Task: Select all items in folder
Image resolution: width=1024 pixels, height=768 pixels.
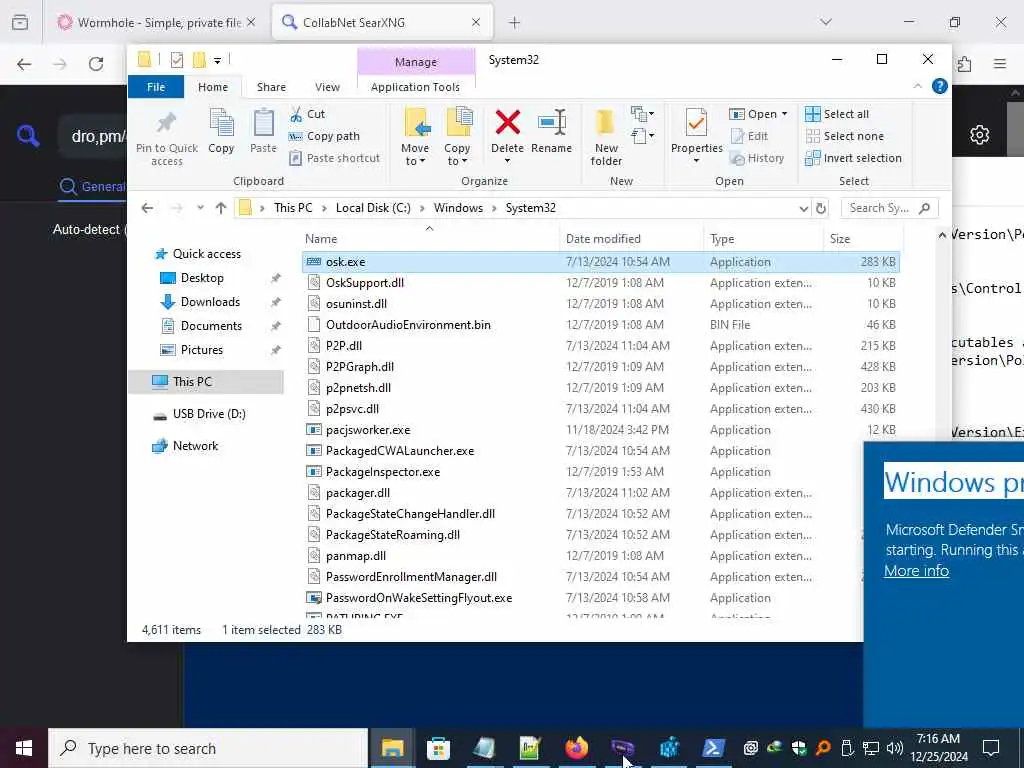Action: [x=837, y=114]
